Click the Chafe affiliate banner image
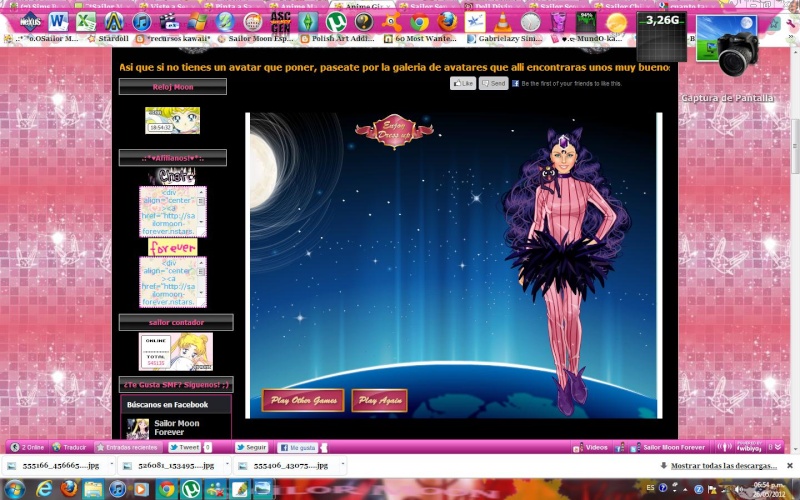 173,176
